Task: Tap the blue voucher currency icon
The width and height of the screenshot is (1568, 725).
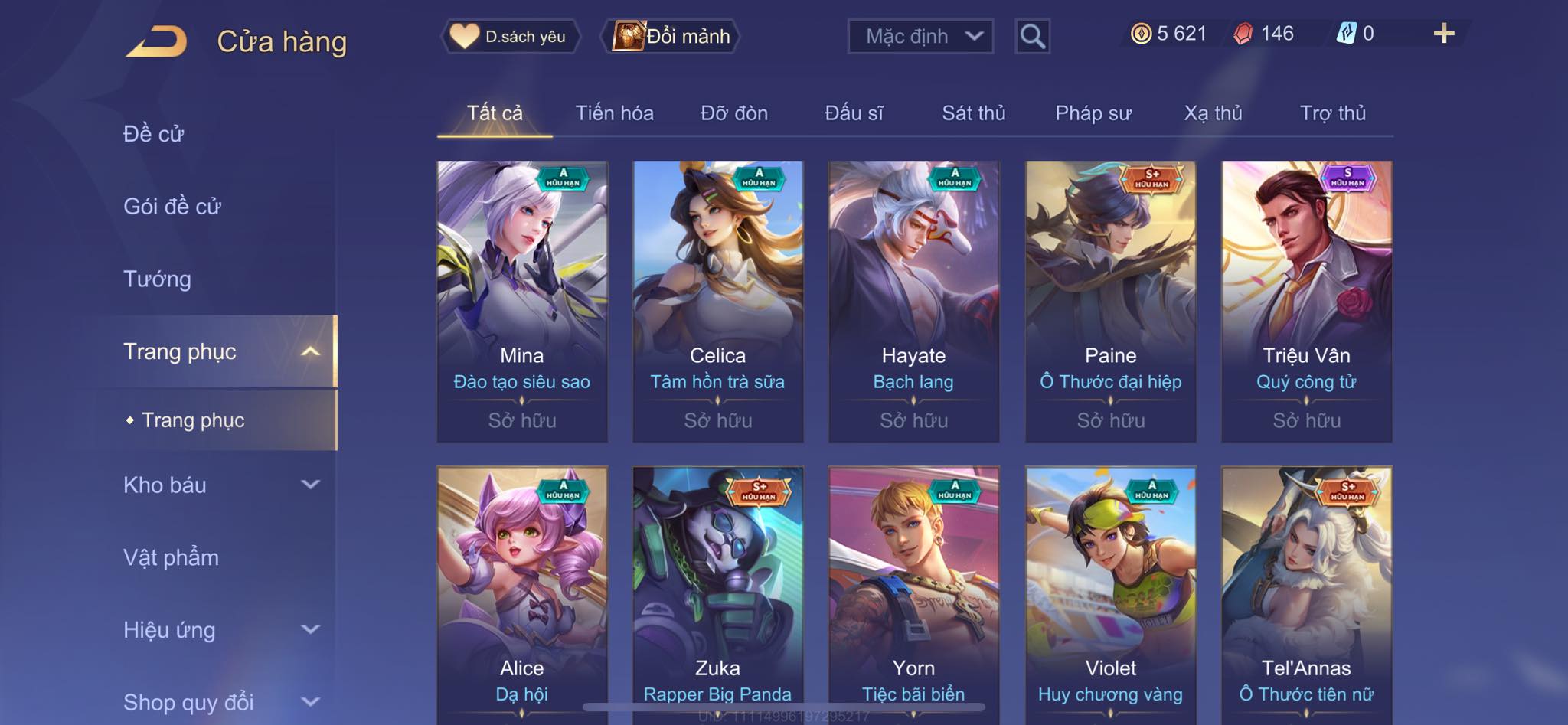Action: pos(1347,33)
